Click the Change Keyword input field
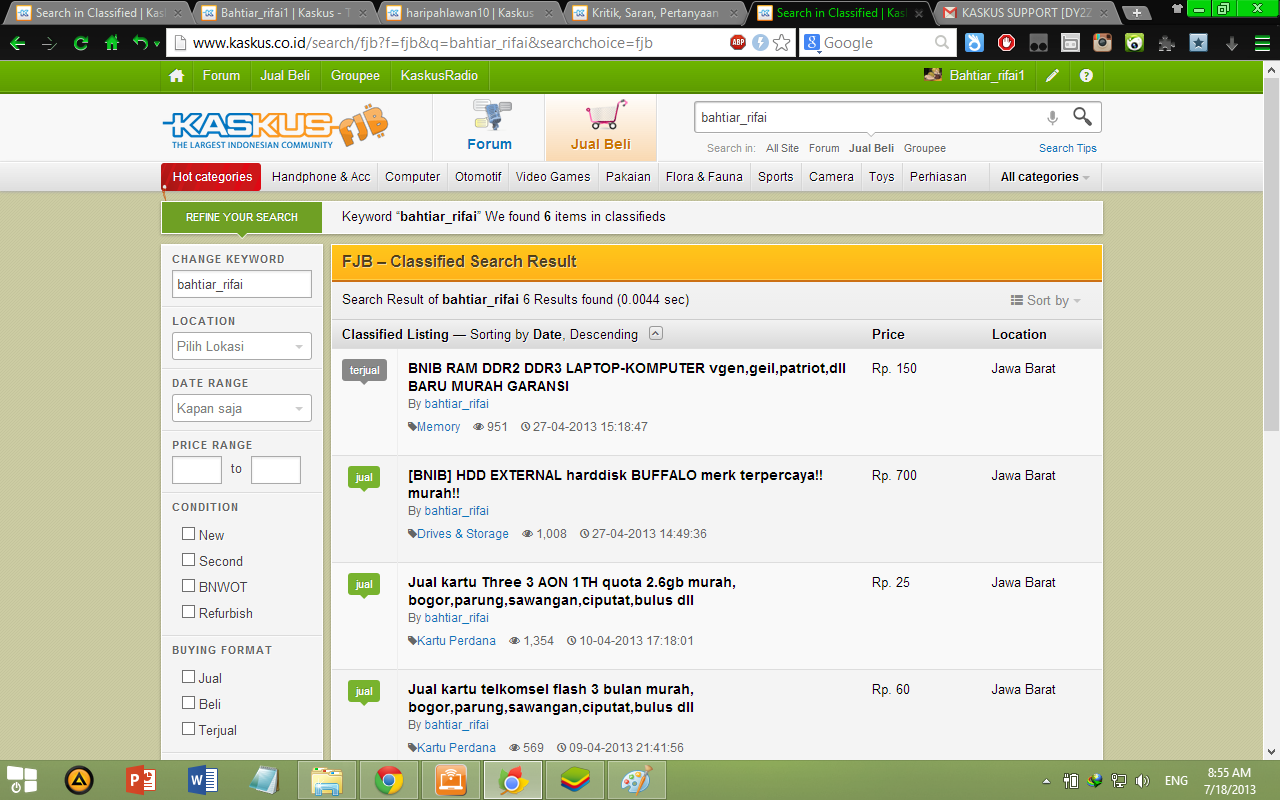This screenshot has width=1280, height=800. 241,284
